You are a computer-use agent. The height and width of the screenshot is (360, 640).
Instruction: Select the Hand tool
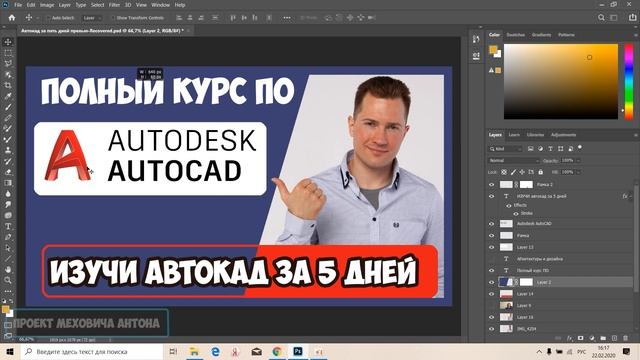point(8,269)
